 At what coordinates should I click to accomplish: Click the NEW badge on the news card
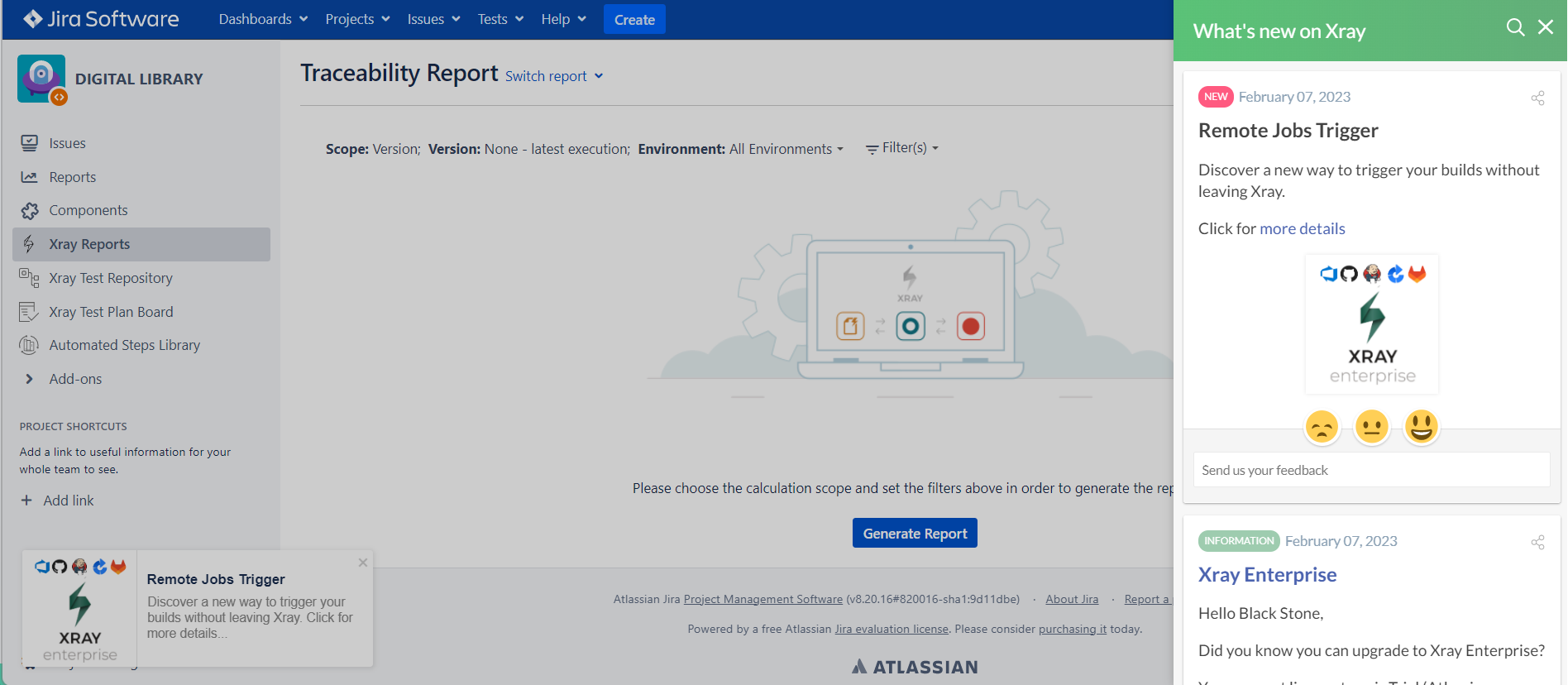pos(1216,97)
